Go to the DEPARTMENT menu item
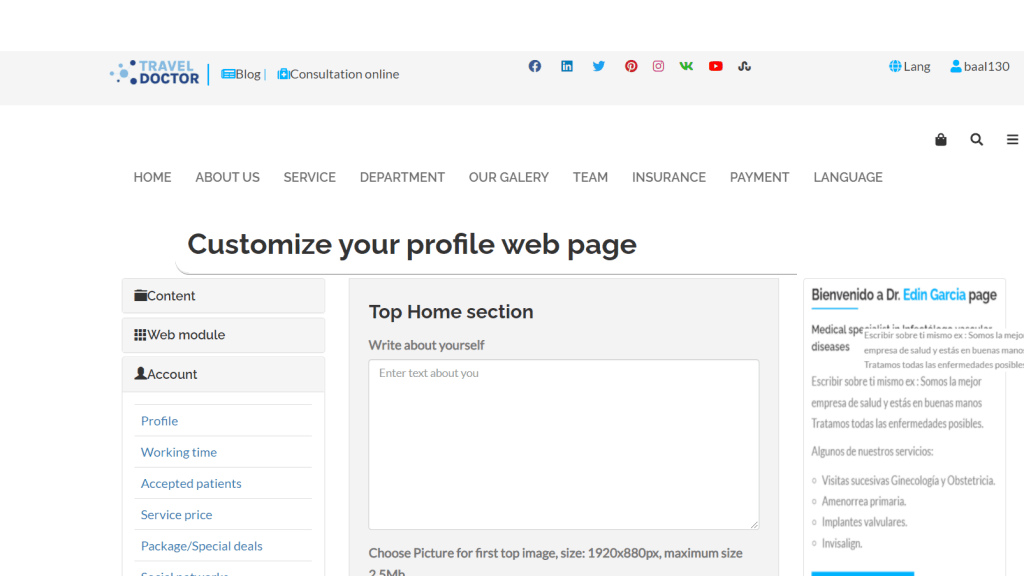This screenshot has height=576, width=1024. pyautogui.click(x=402, y=177)
